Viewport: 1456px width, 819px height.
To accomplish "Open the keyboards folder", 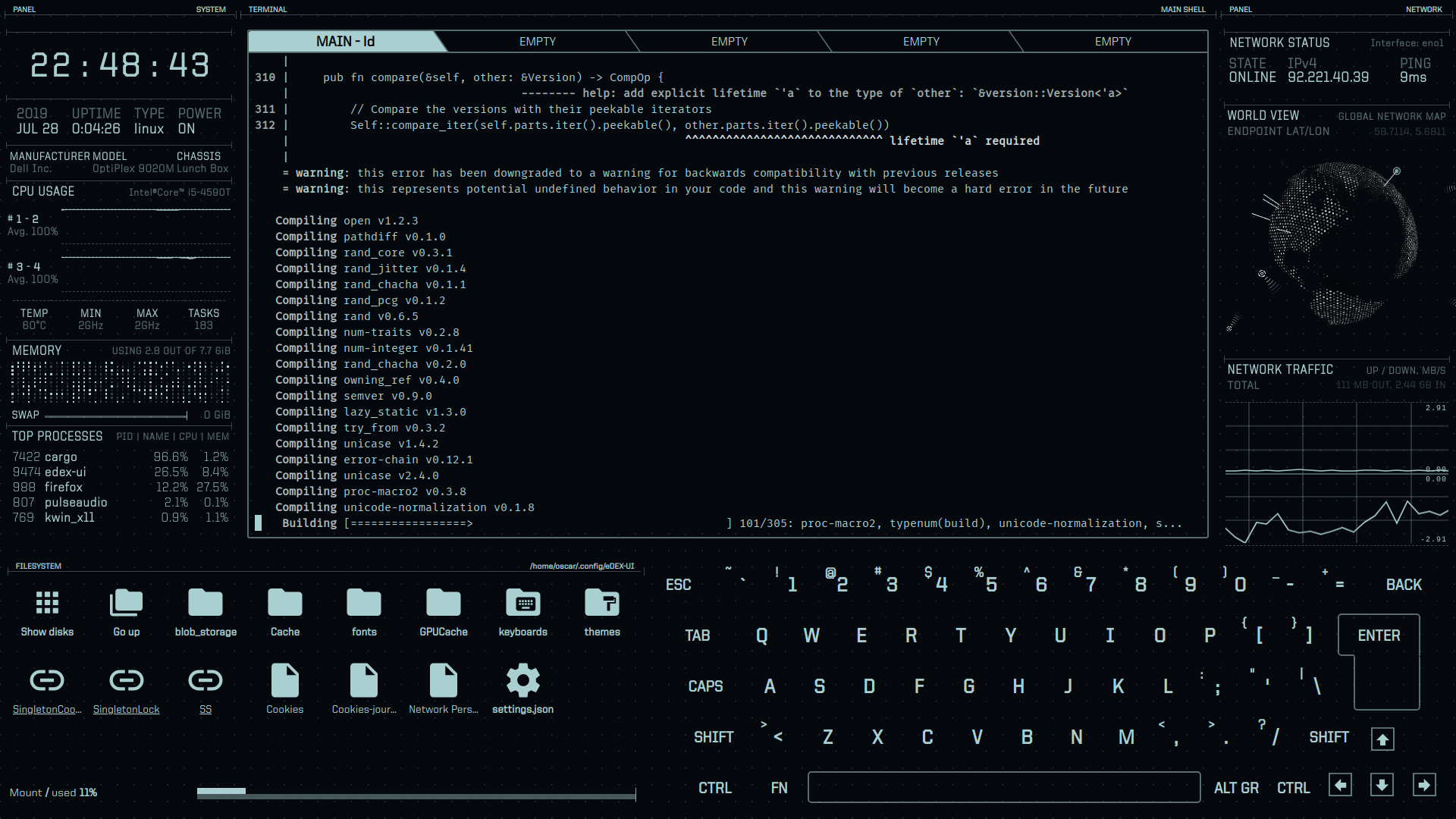I will tap(522, 604).
